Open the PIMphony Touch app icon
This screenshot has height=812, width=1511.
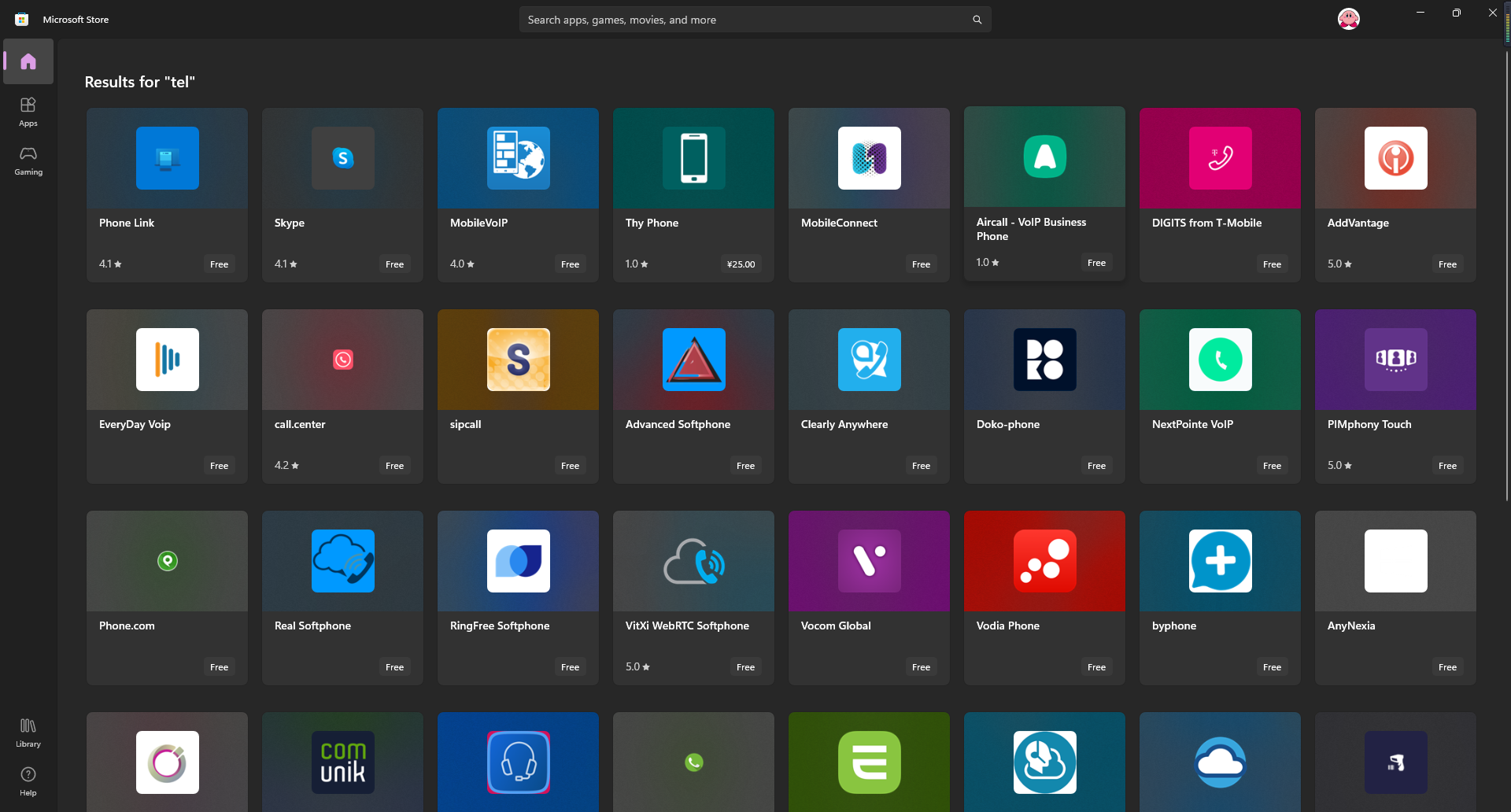(x=1396, y=360)
